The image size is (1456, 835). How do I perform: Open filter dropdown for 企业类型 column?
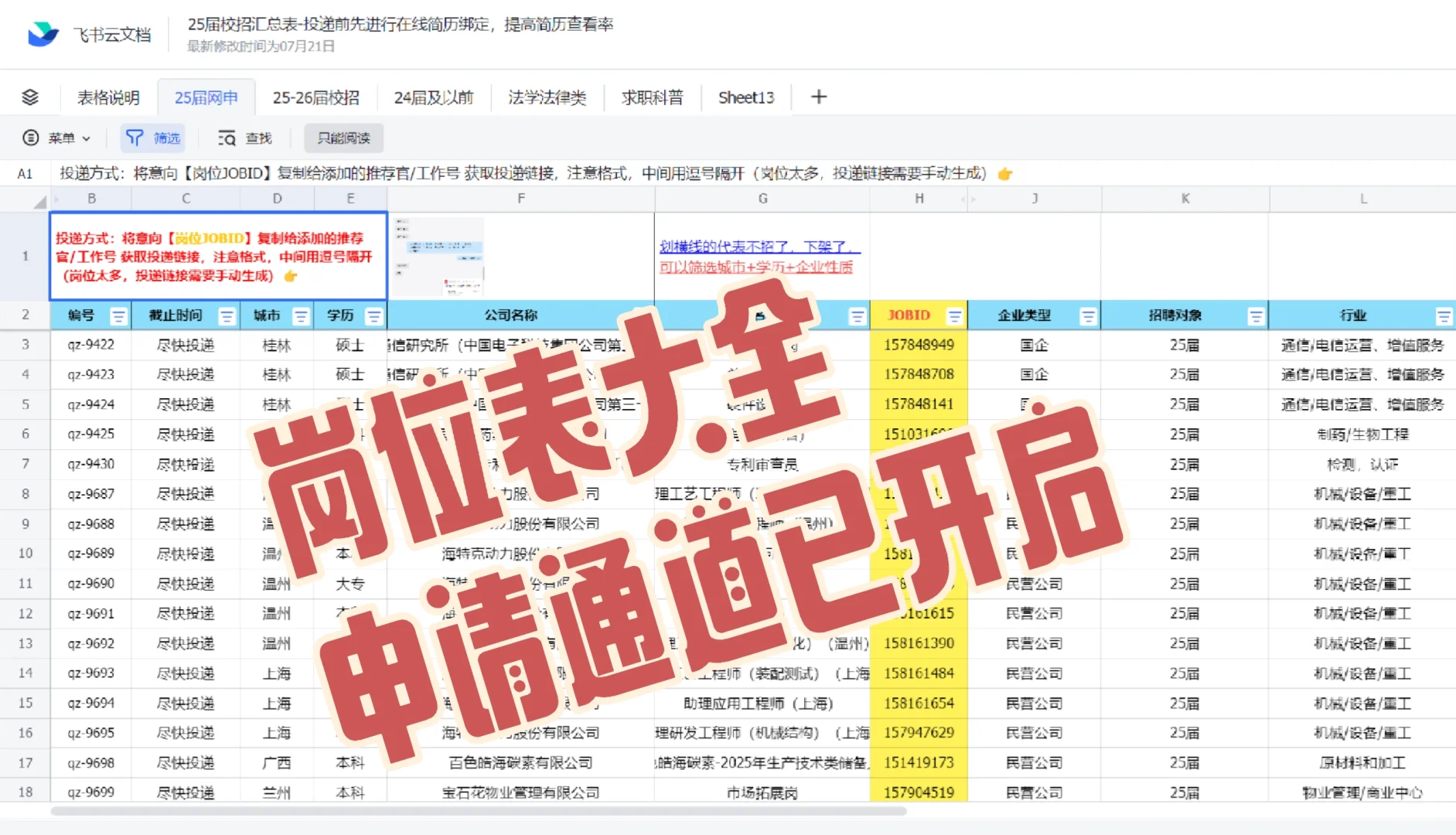coord(1088,316)
